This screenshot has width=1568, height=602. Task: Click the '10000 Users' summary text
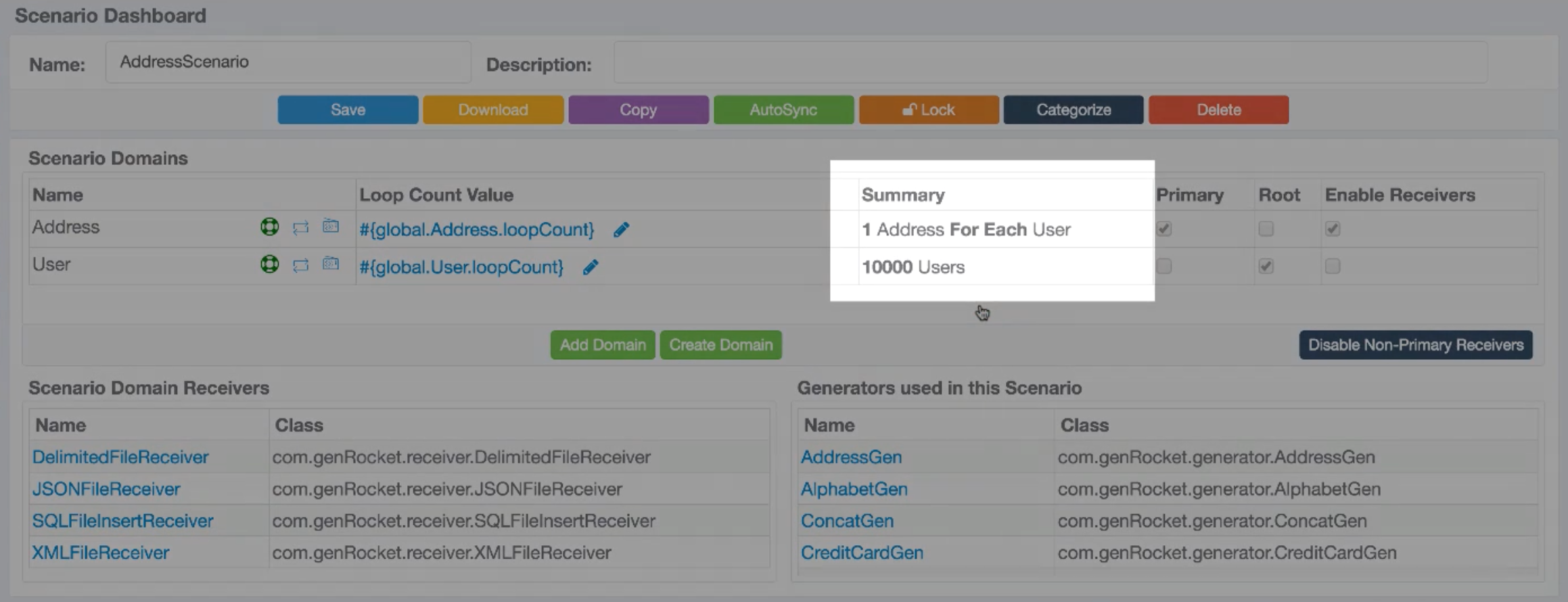(913, 267)
